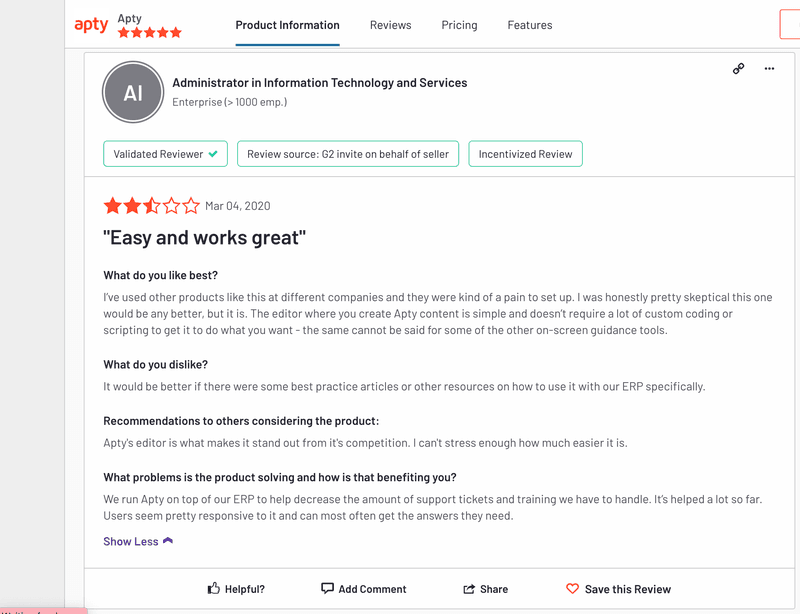Select the Product Information tab
Viewport: 800px width, 614px height.
coord(287,25)
